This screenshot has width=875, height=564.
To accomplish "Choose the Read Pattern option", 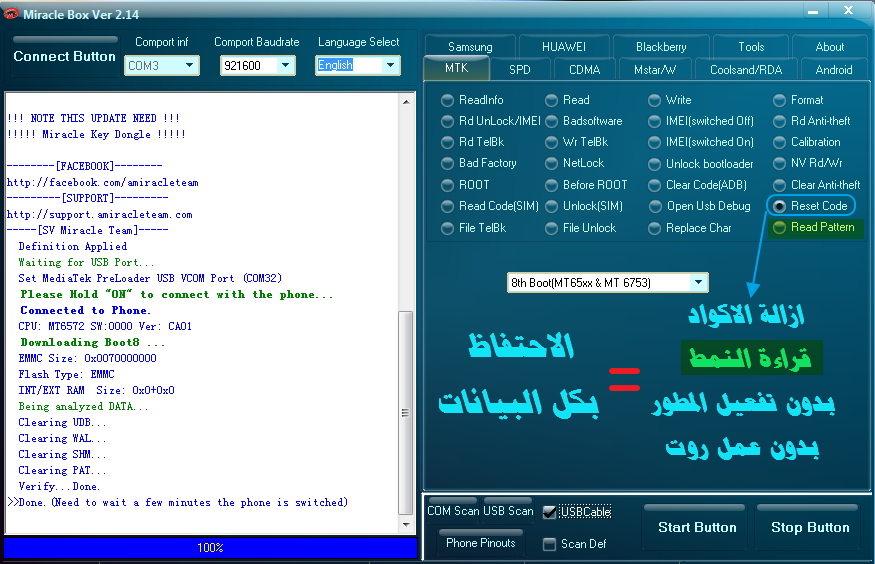I will tap(779, 228).
